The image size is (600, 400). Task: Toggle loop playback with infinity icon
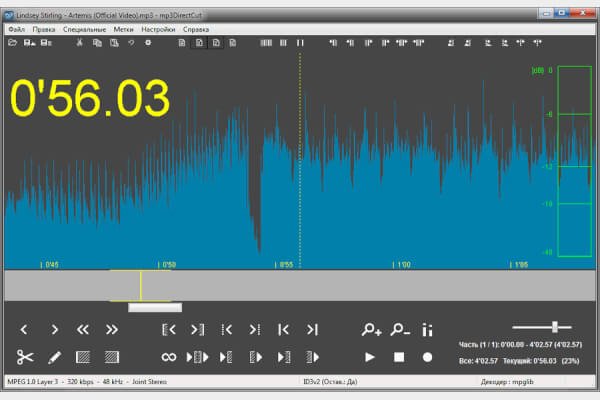[x=169, y=357]
